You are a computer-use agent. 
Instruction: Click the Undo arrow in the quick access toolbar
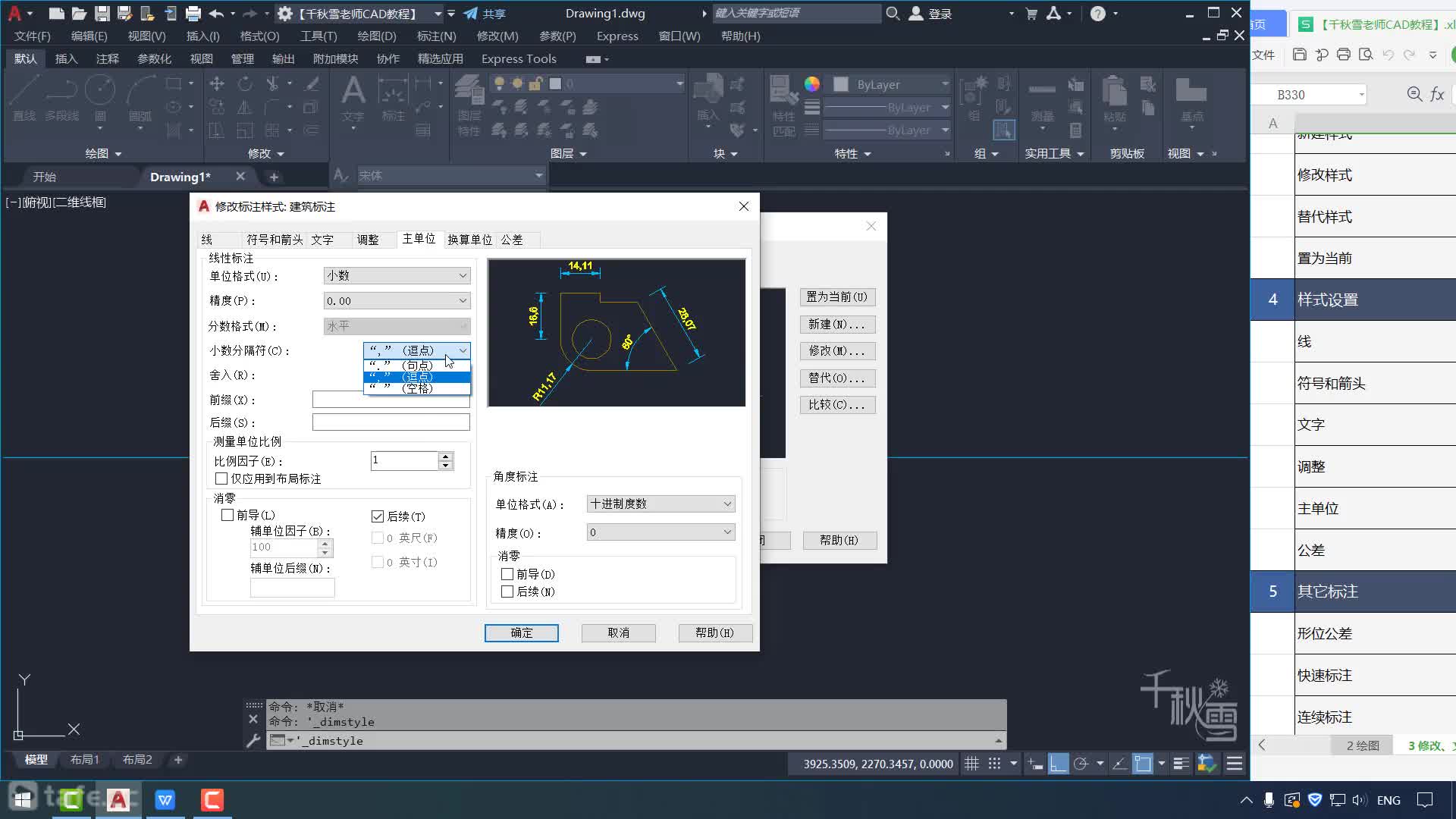click(217, 13)
